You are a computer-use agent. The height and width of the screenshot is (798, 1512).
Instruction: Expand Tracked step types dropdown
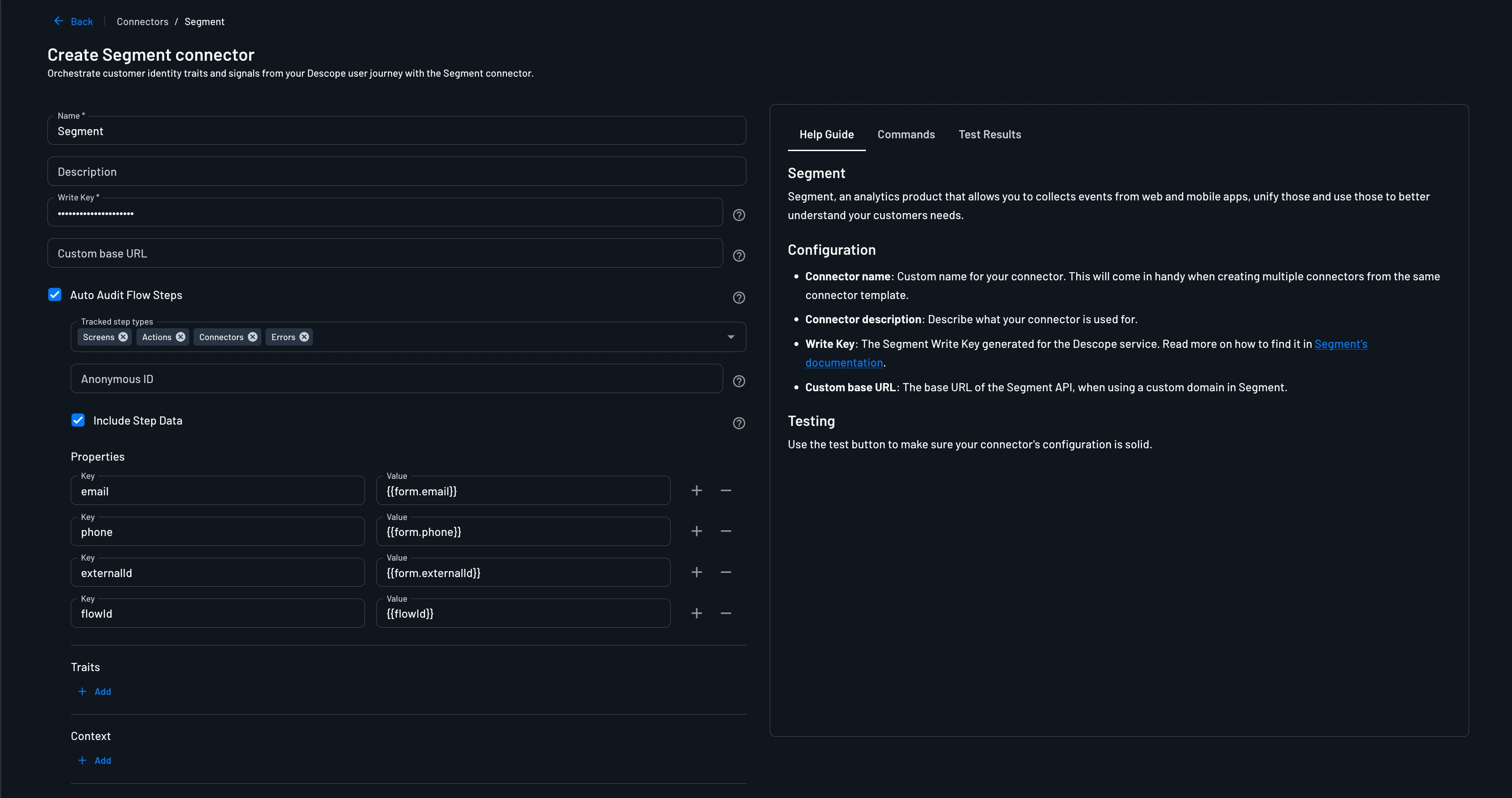click(731, 337)
